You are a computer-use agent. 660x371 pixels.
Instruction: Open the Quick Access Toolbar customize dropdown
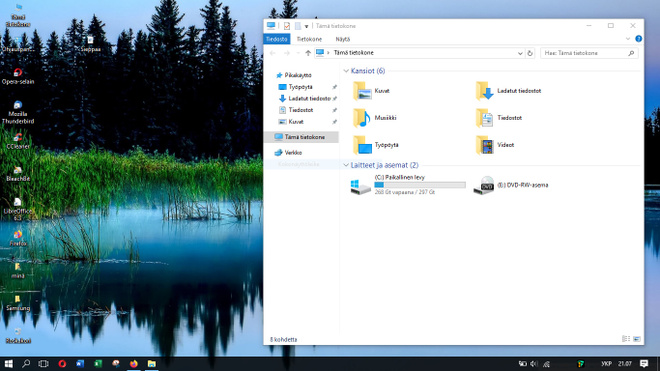(x=306, y=26)
